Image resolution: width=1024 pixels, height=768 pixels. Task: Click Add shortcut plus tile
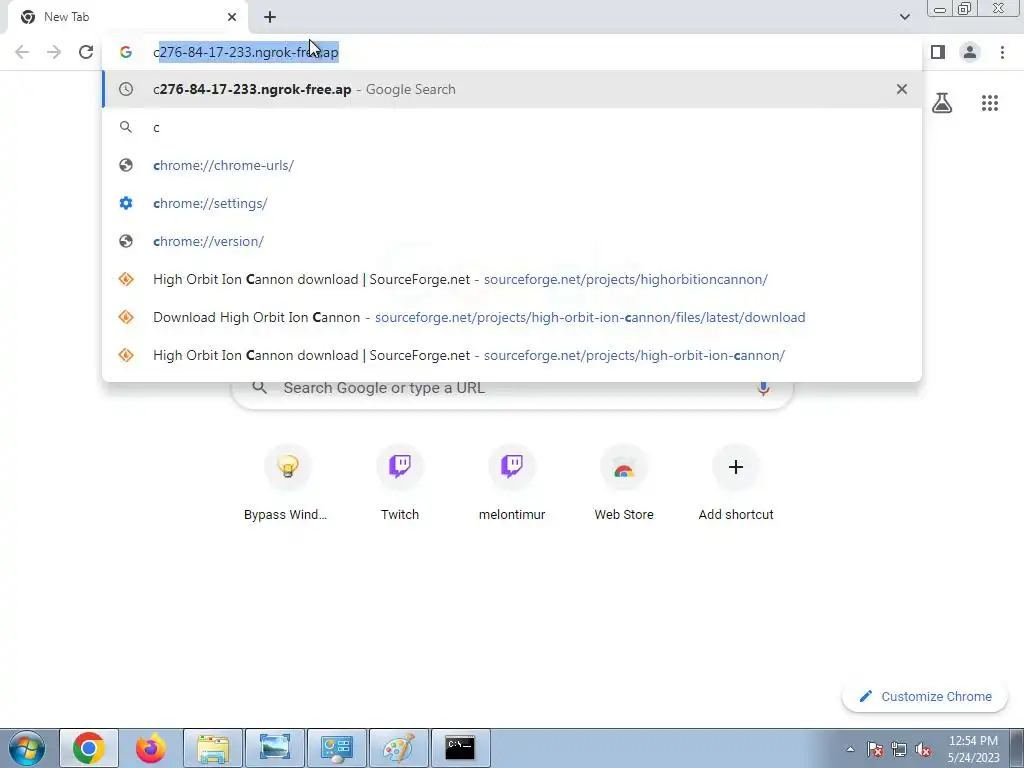click(x=736, y=483)
